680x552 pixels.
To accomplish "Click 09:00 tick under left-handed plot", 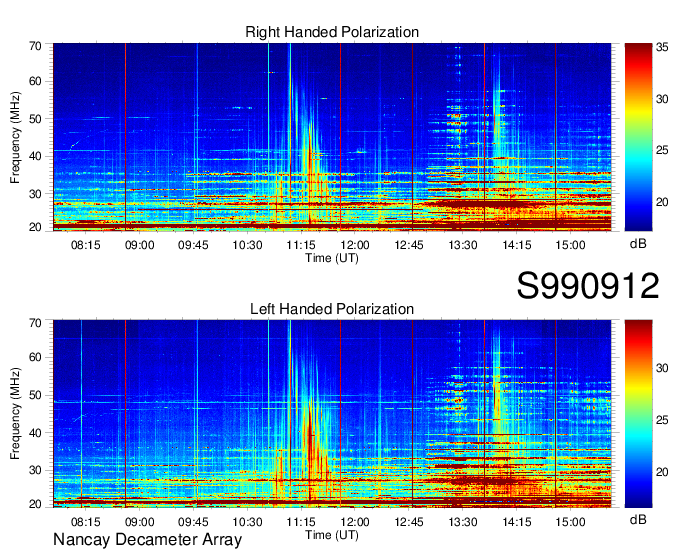I will pos(140,522).
